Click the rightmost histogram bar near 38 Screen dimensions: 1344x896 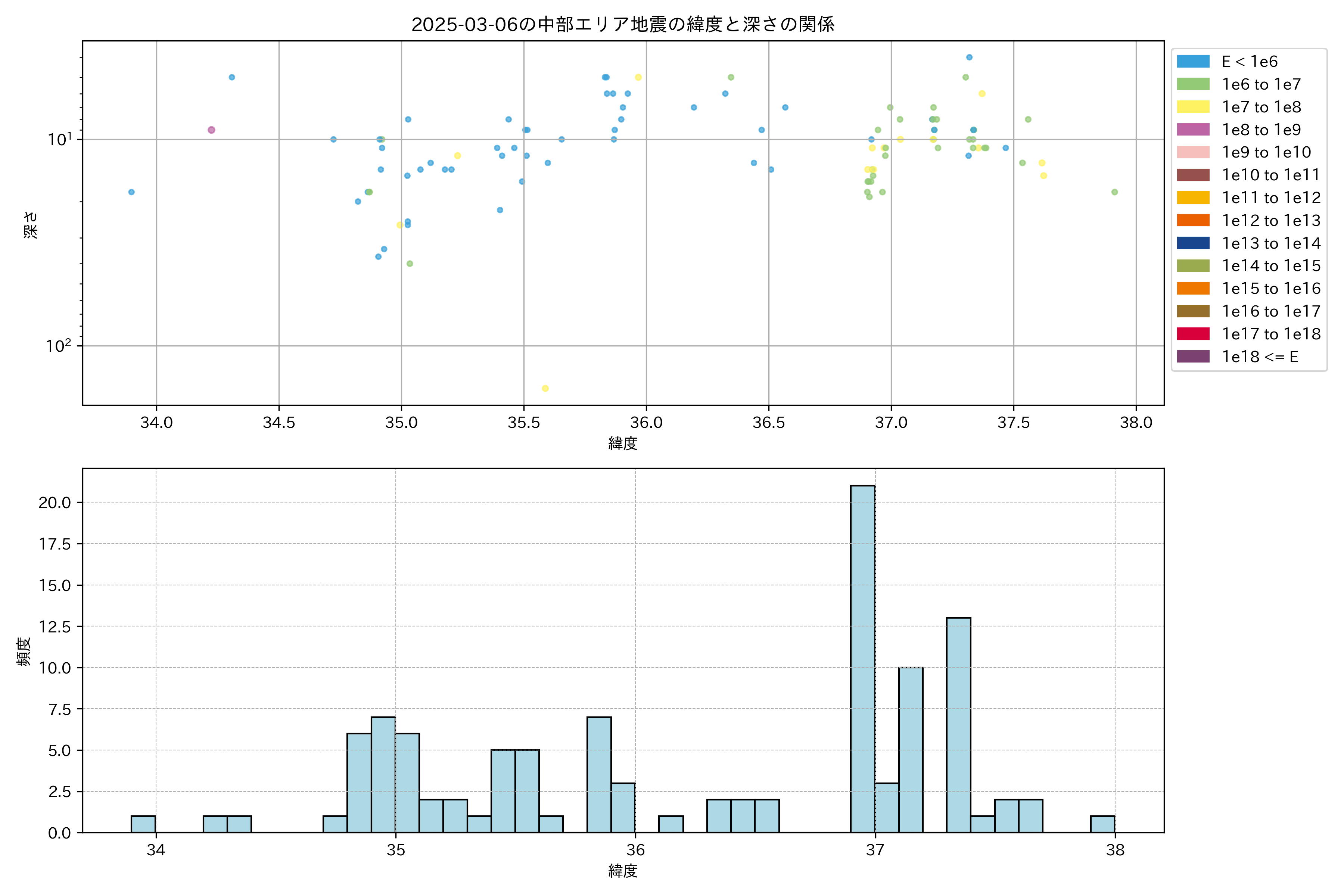(1102, 824)
